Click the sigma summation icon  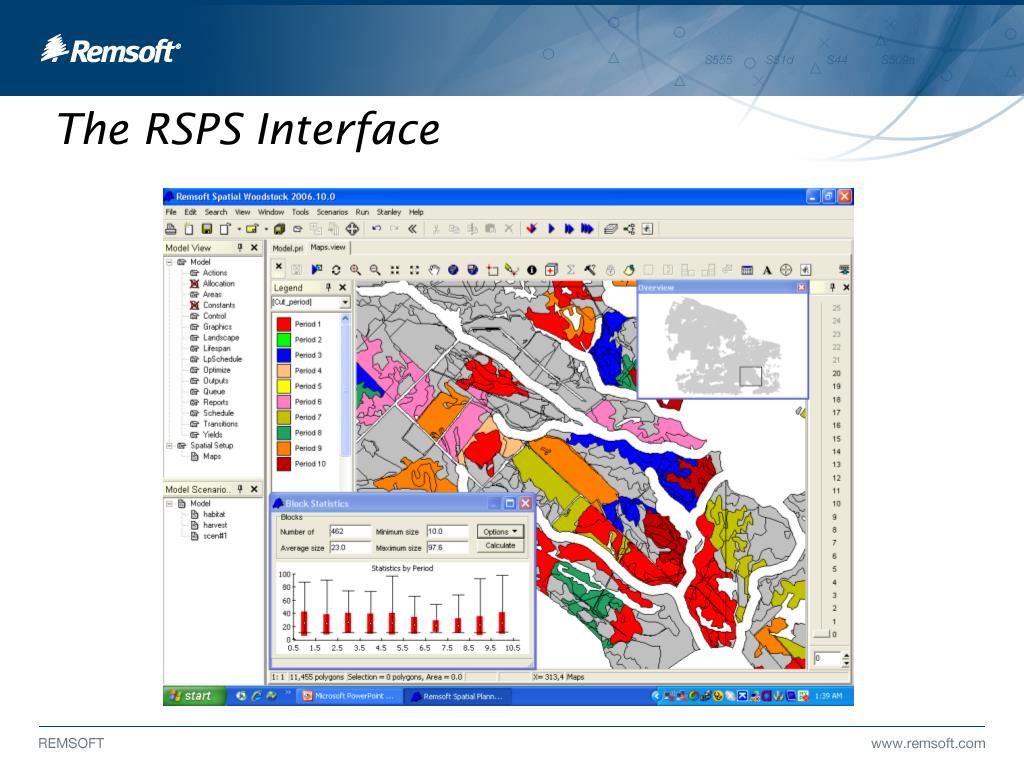[x=571, y=270]
